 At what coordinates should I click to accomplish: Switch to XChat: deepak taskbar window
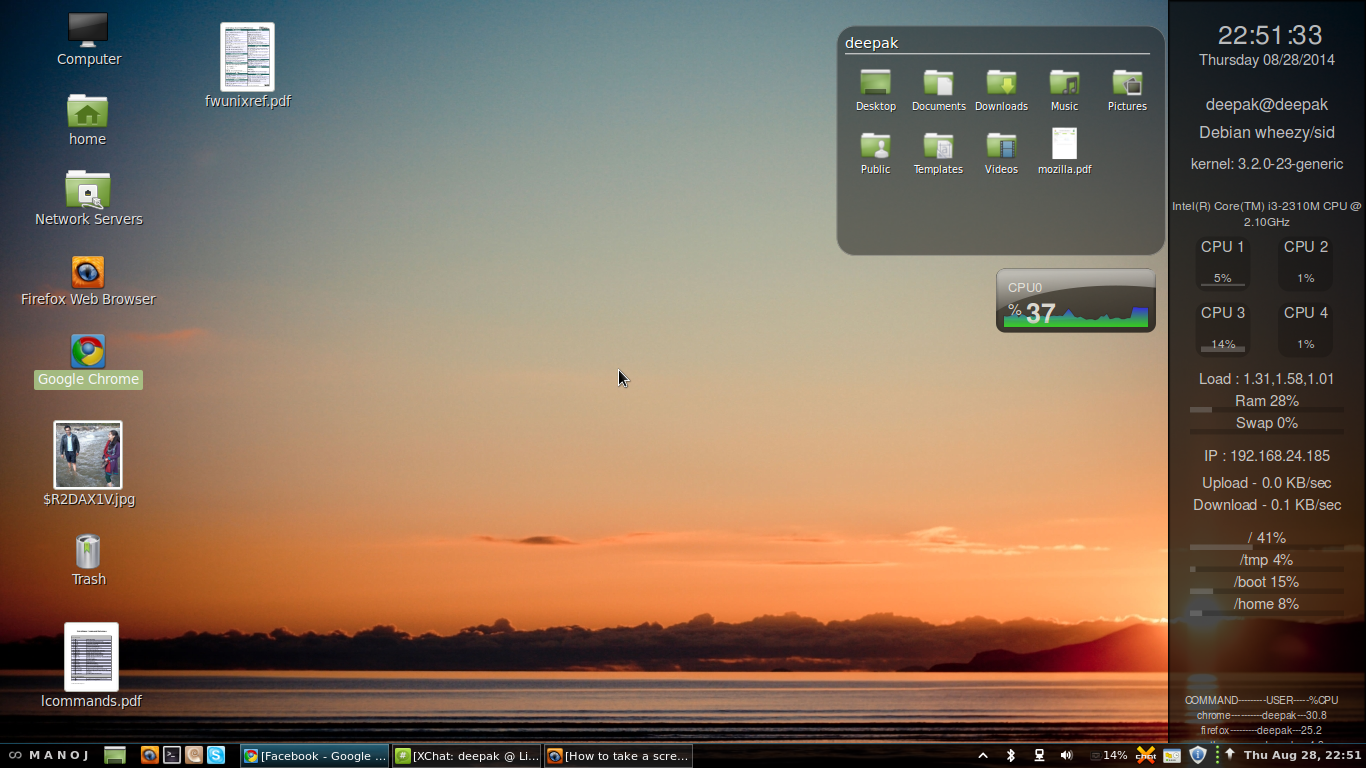pos(466,756)
